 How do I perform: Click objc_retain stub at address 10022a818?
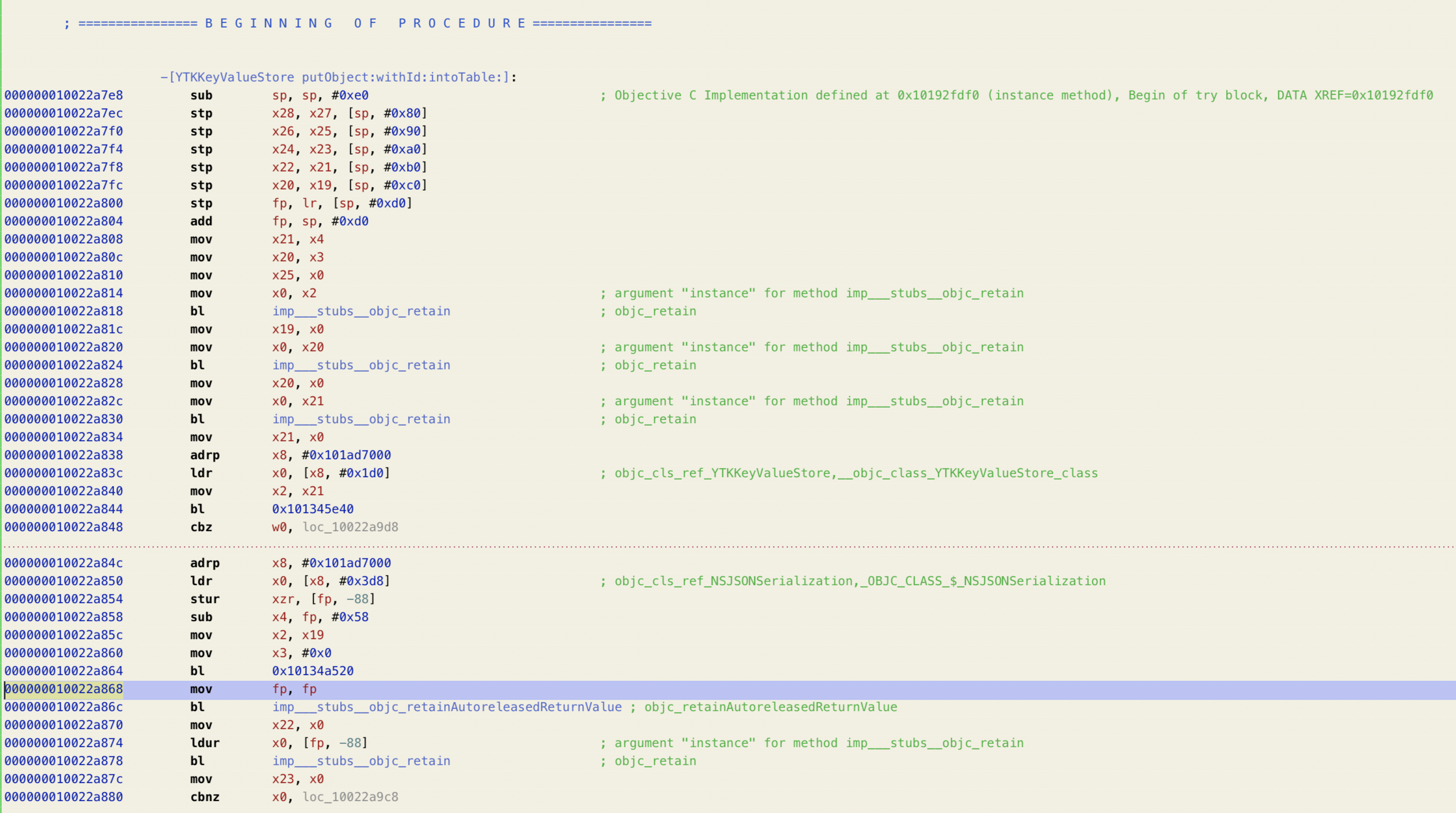pos(361,311)
